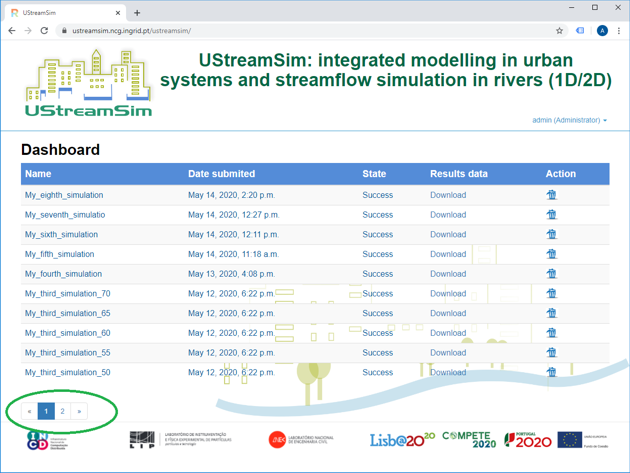Click the trash icon in My_fifth_simulation row
This screenshot has height=473, width=630.
[x=552, y=254]
